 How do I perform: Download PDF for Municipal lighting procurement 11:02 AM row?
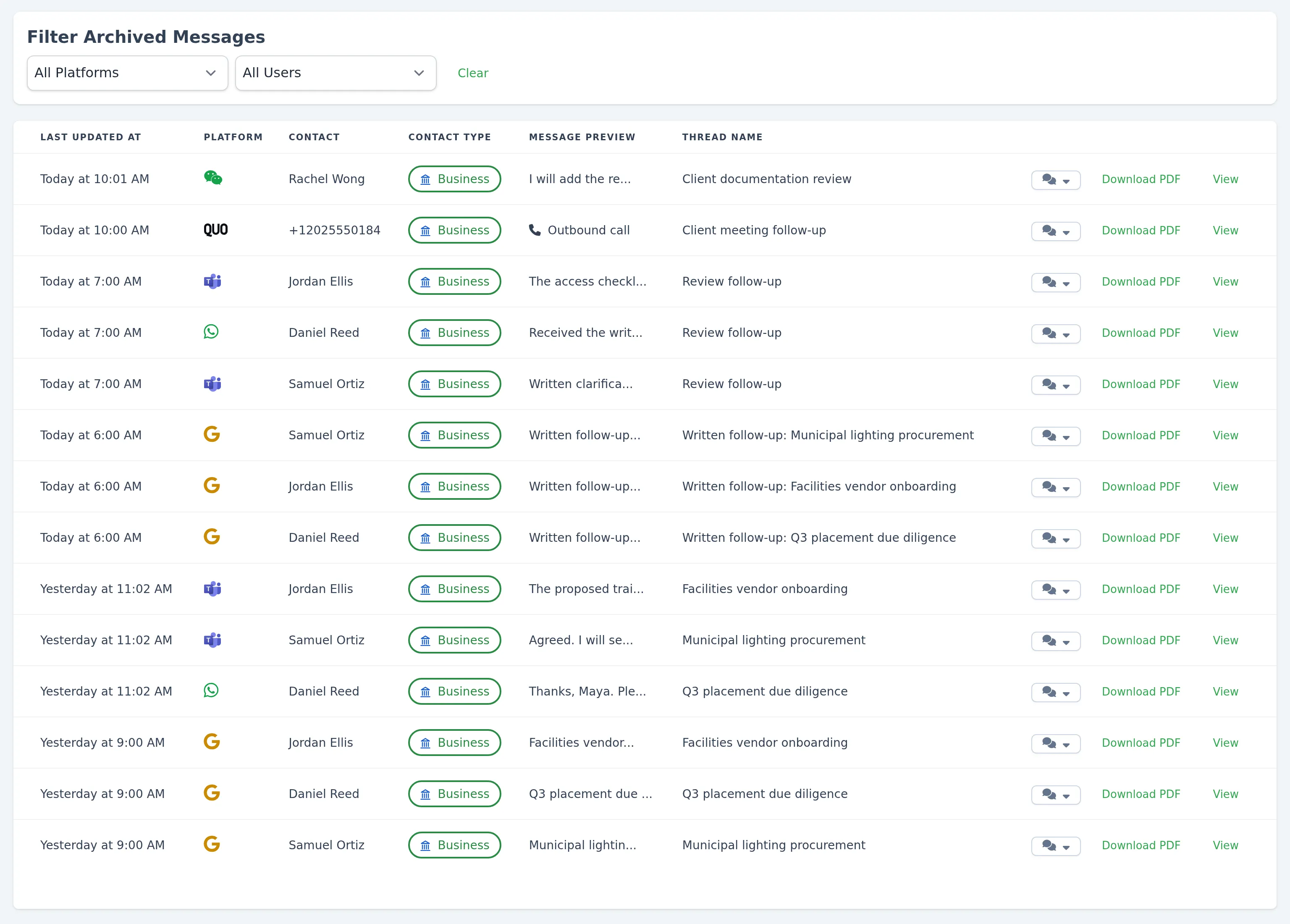[x=1141, y=640]
